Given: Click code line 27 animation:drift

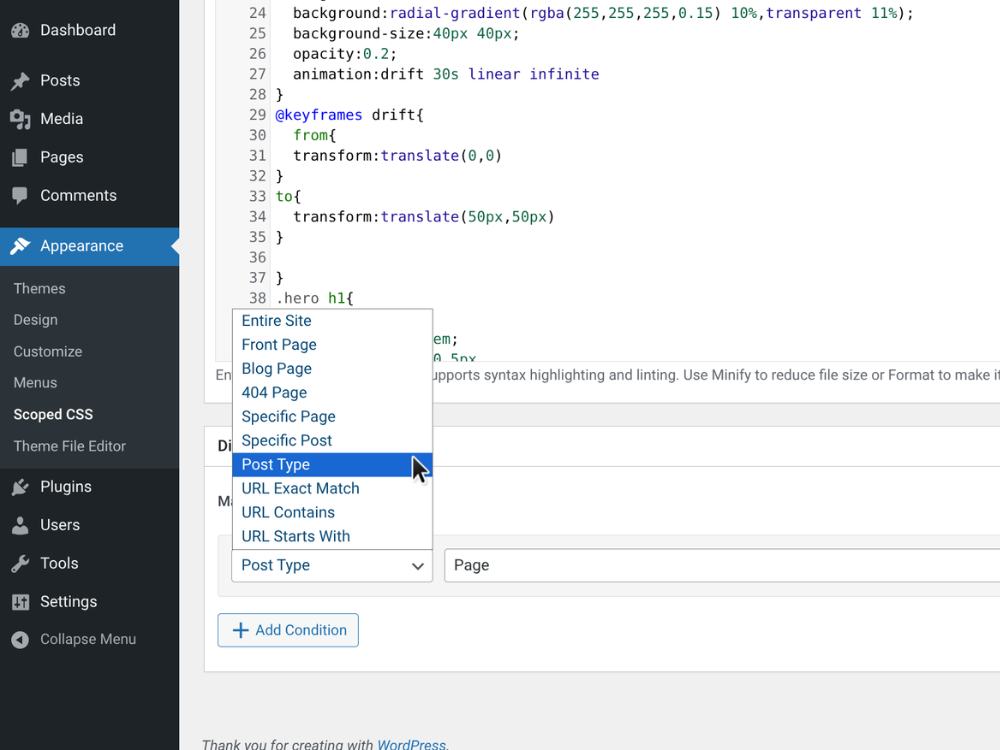Looking at the screenshot, I should (446, 74).
